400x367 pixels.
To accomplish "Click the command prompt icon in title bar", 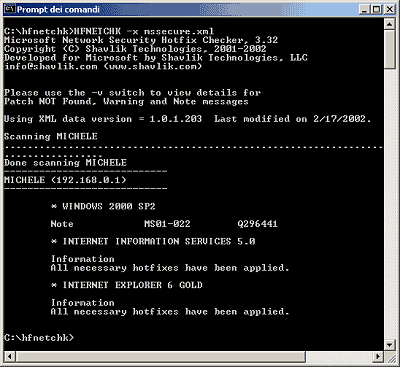I will (x=10, y=9).
